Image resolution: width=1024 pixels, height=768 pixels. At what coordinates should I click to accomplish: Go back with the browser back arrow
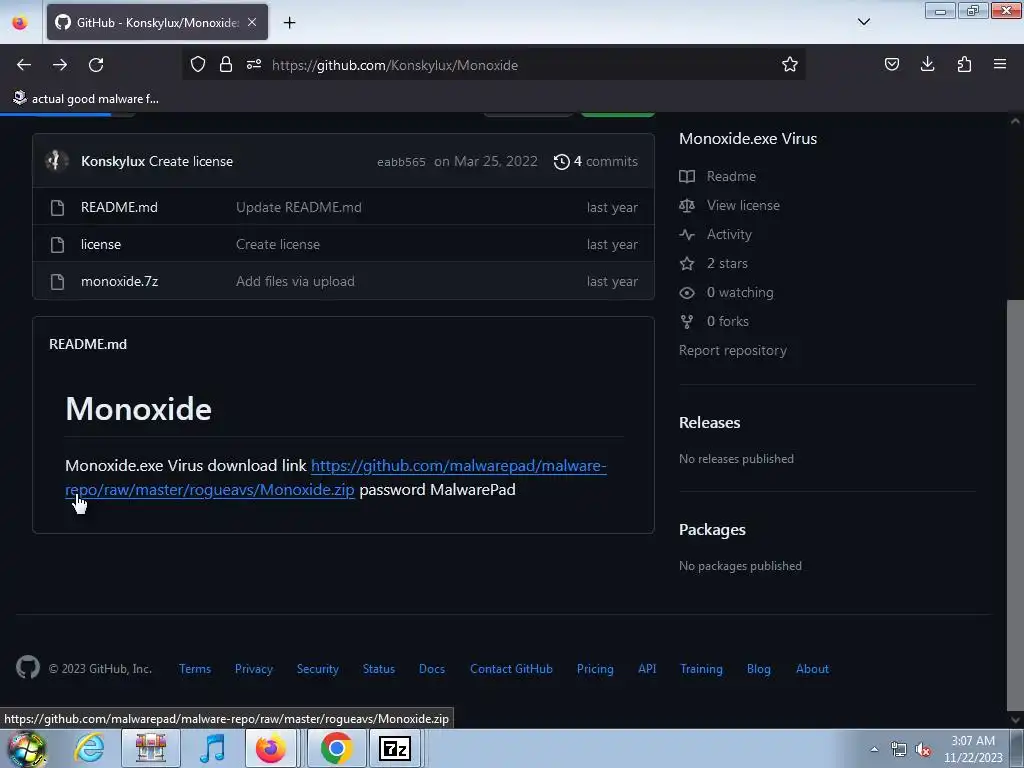tap(24, 65)
